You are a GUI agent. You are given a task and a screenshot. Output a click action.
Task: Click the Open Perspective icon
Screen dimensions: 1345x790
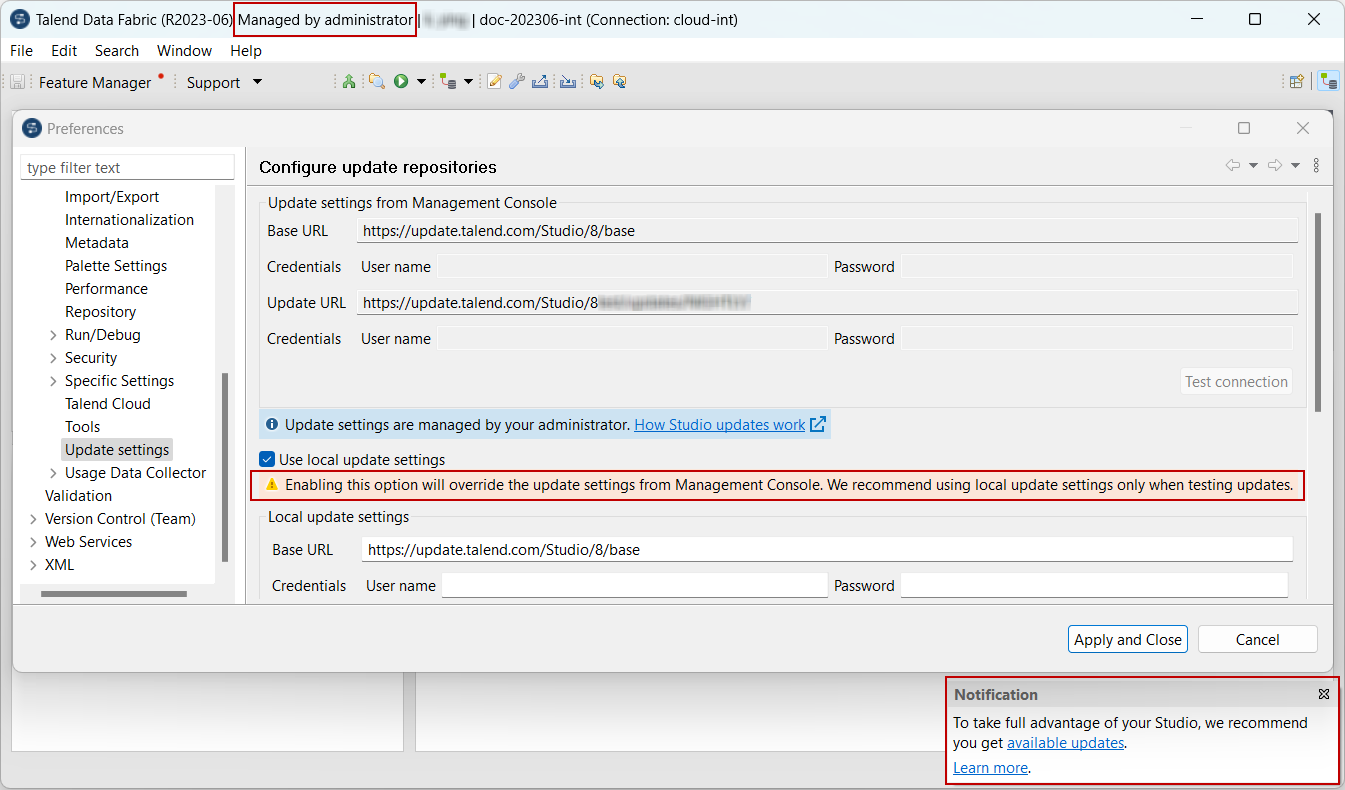(1296, 82)
